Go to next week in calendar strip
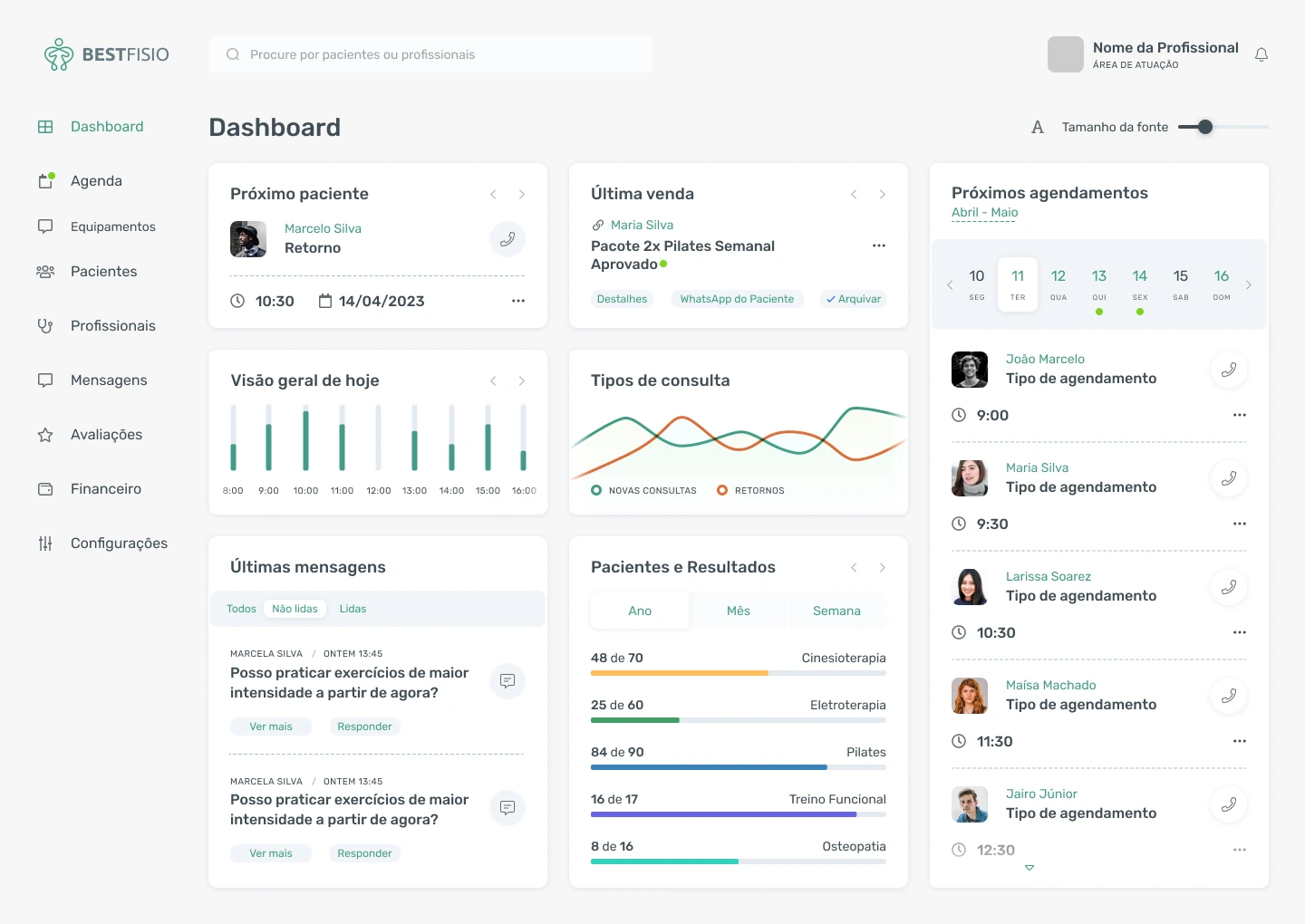The height and width of the screenshot is (924, 1305). pyautogui.click(x=1249, y=284)
